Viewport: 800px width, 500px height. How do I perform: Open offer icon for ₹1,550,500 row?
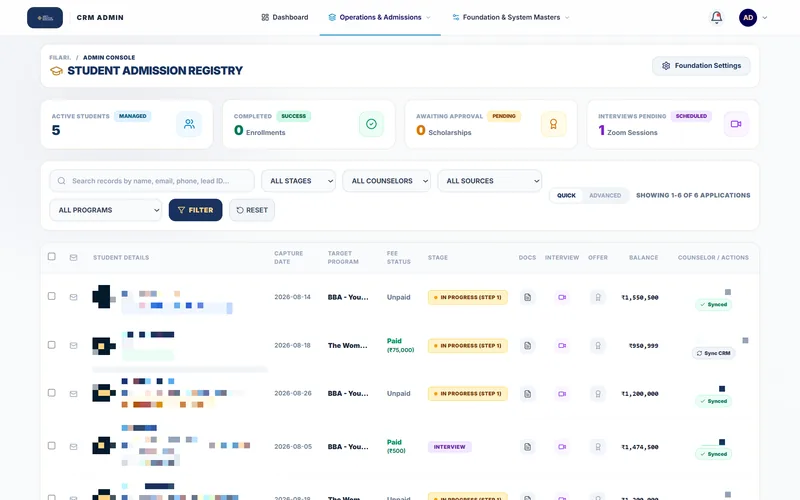coord(598,297)
